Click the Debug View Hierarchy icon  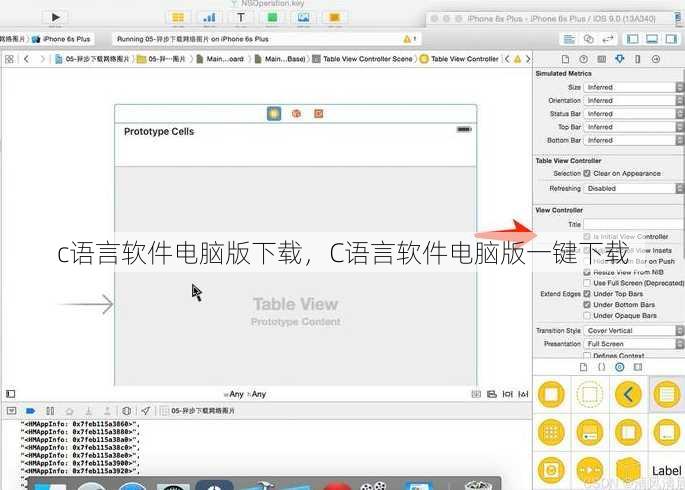coord(127,411)
